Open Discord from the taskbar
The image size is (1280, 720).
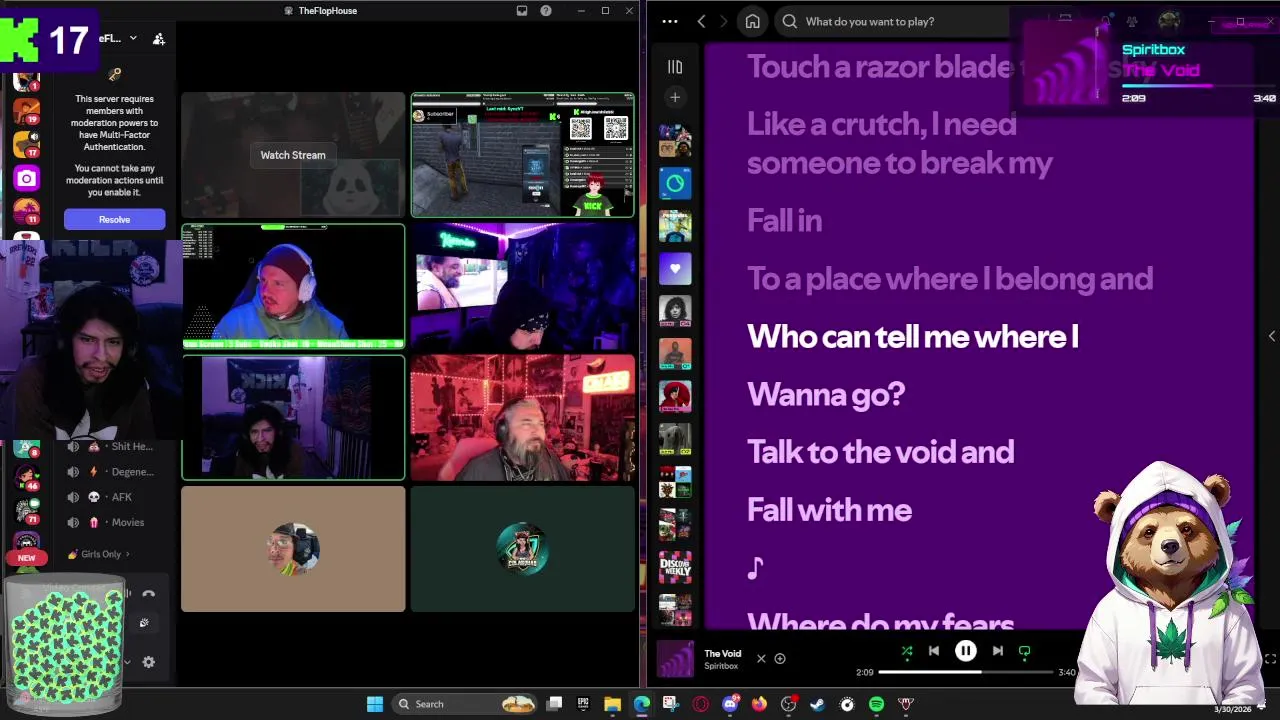coord(730,704)
